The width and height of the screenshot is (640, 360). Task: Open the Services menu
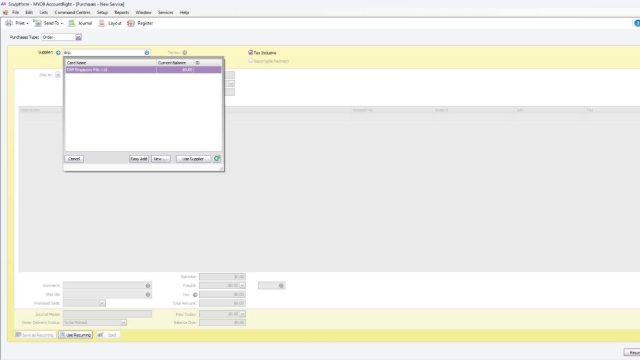point(165,13)
